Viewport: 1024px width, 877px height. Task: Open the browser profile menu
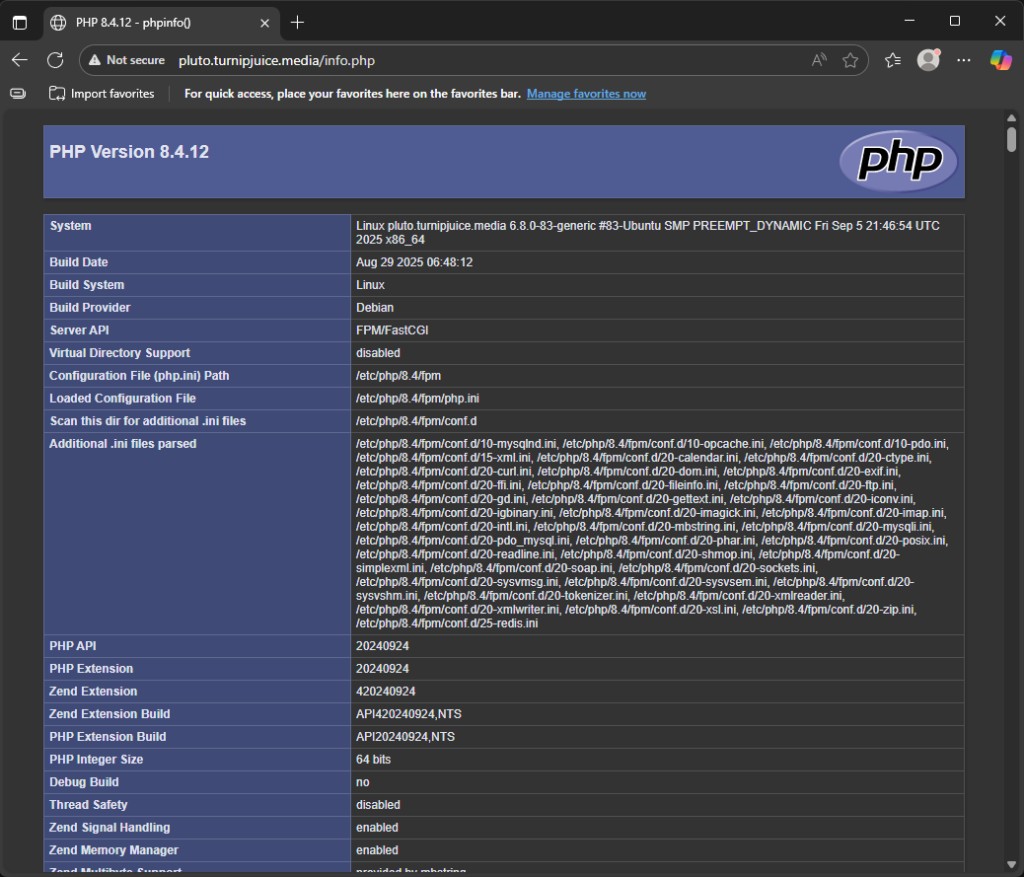pos(928,60)
